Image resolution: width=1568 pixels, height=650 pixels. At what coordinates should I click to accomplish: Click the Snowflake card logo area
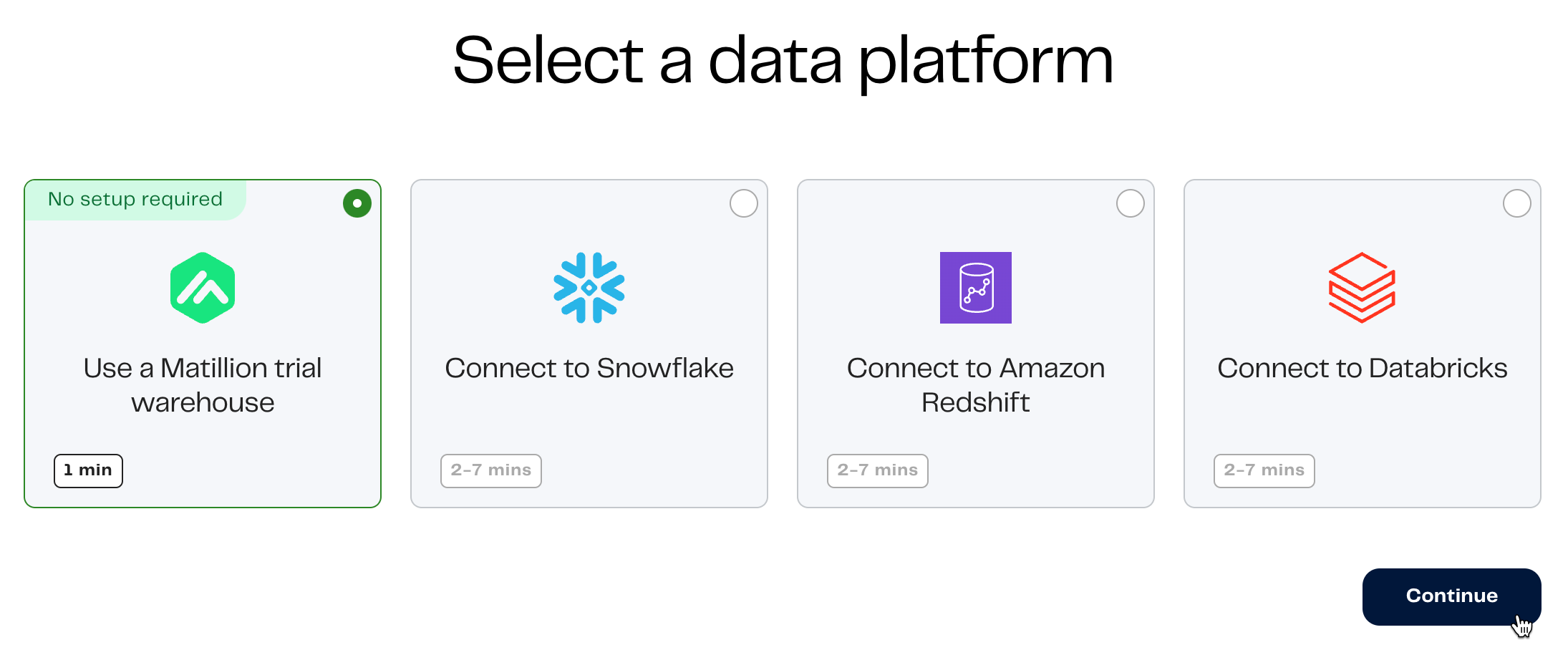[589, 288]
